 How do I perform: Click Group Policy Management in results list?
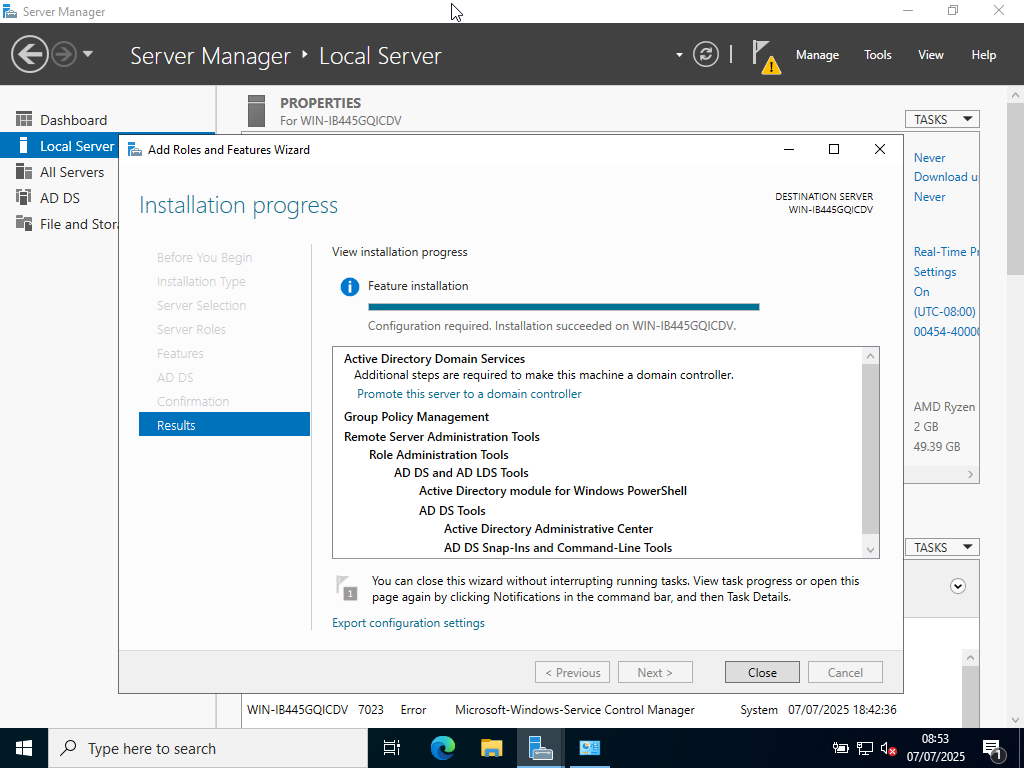[416, 417]
